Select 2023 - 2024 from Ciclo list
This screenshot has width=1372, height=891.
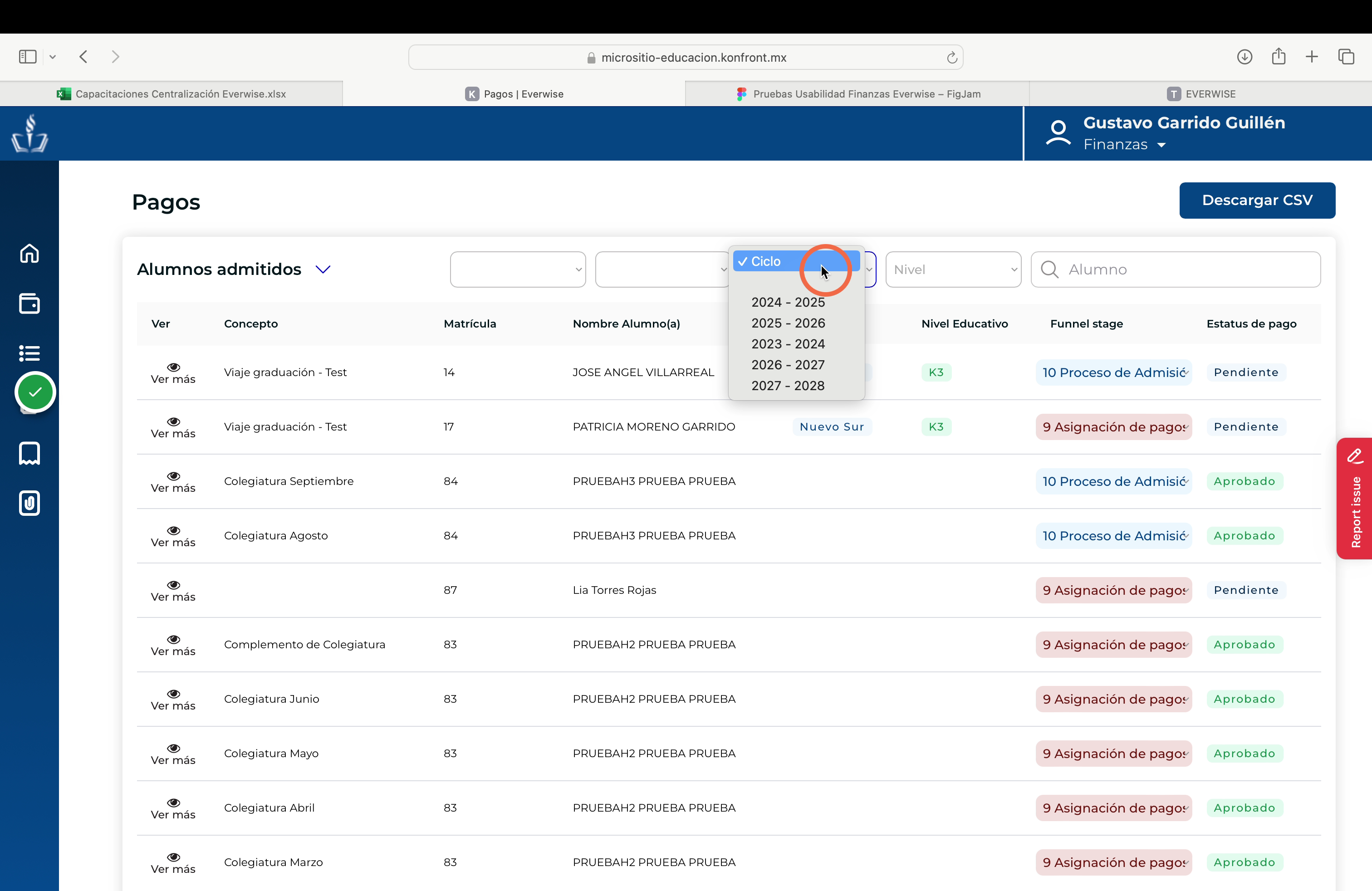[x=788, y=343]
